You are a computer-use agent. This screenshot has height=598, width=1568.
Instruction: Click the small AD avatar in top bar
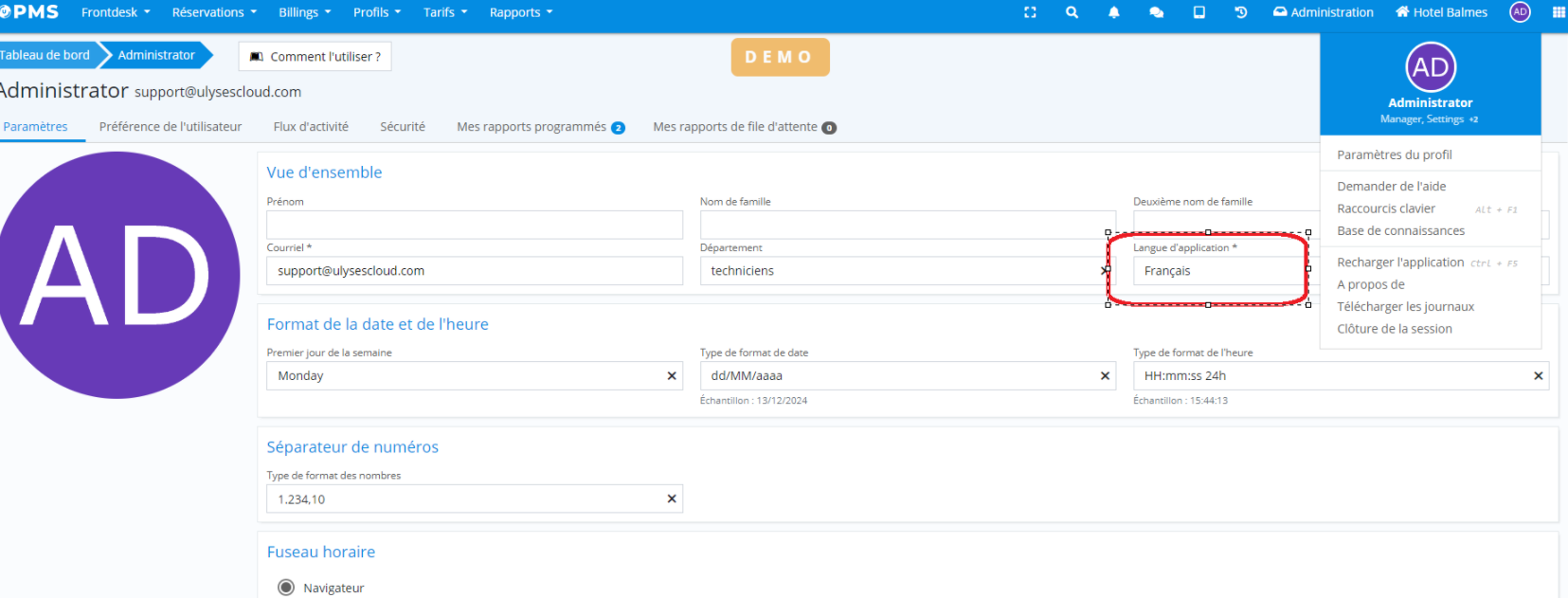click(1520, 12)
